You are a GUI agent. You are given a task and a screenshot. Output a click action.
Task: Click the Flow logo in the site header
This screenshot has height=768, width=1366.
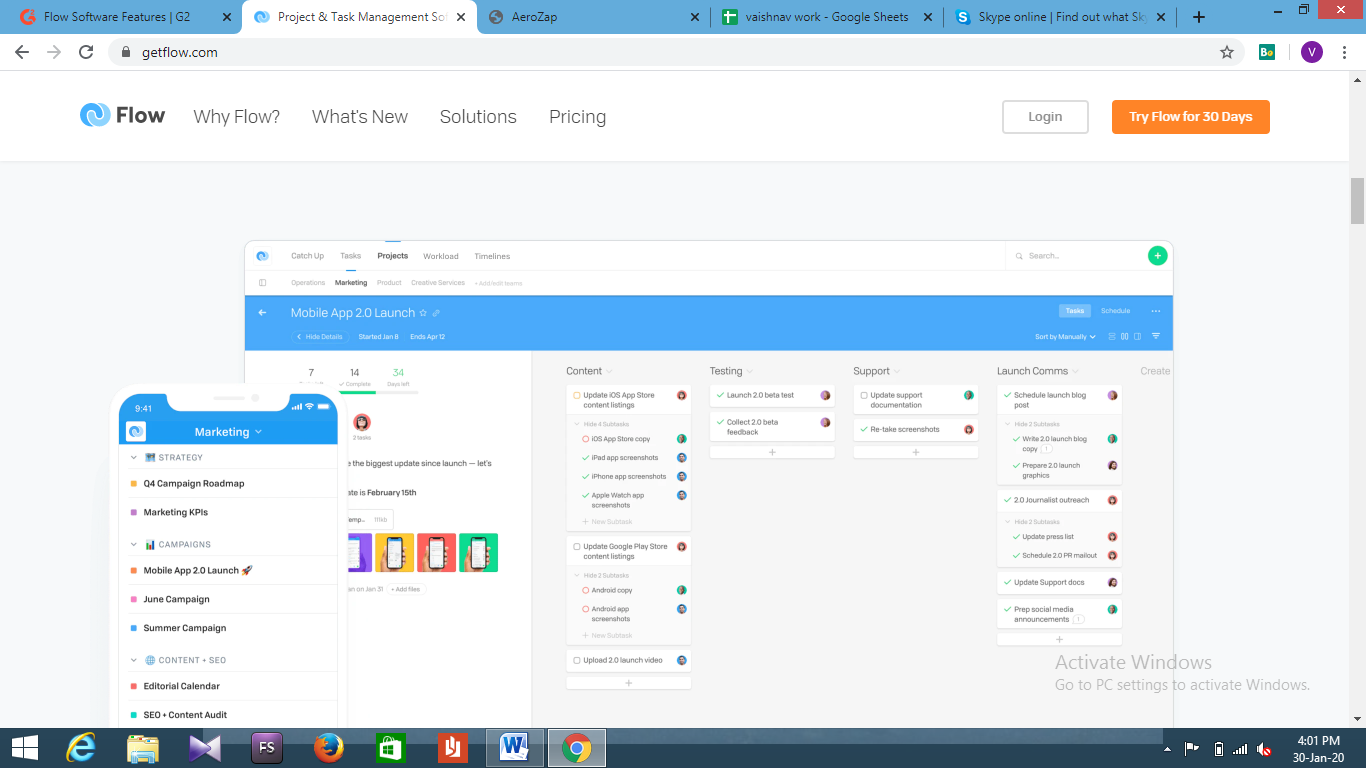tap(122, 116)
